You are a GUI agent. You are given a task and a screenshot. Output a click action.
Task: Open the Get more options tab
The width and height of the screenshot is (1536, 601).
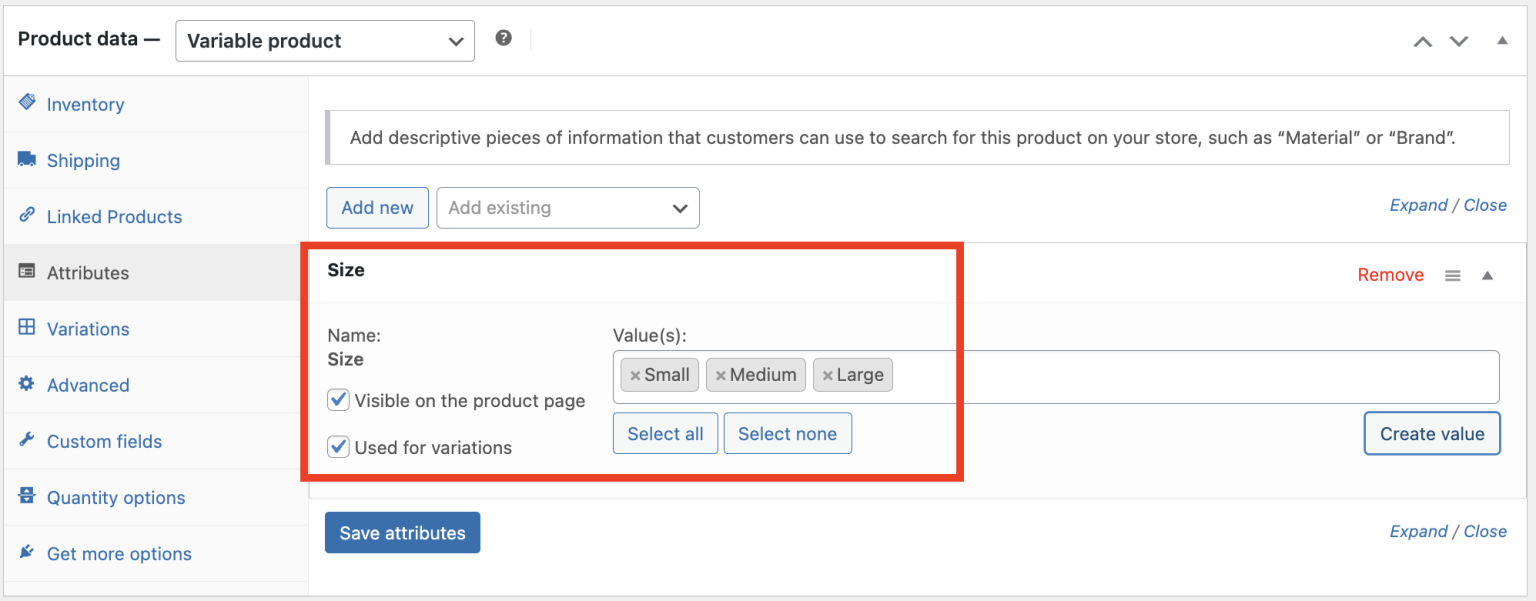(x=119, y=553)
